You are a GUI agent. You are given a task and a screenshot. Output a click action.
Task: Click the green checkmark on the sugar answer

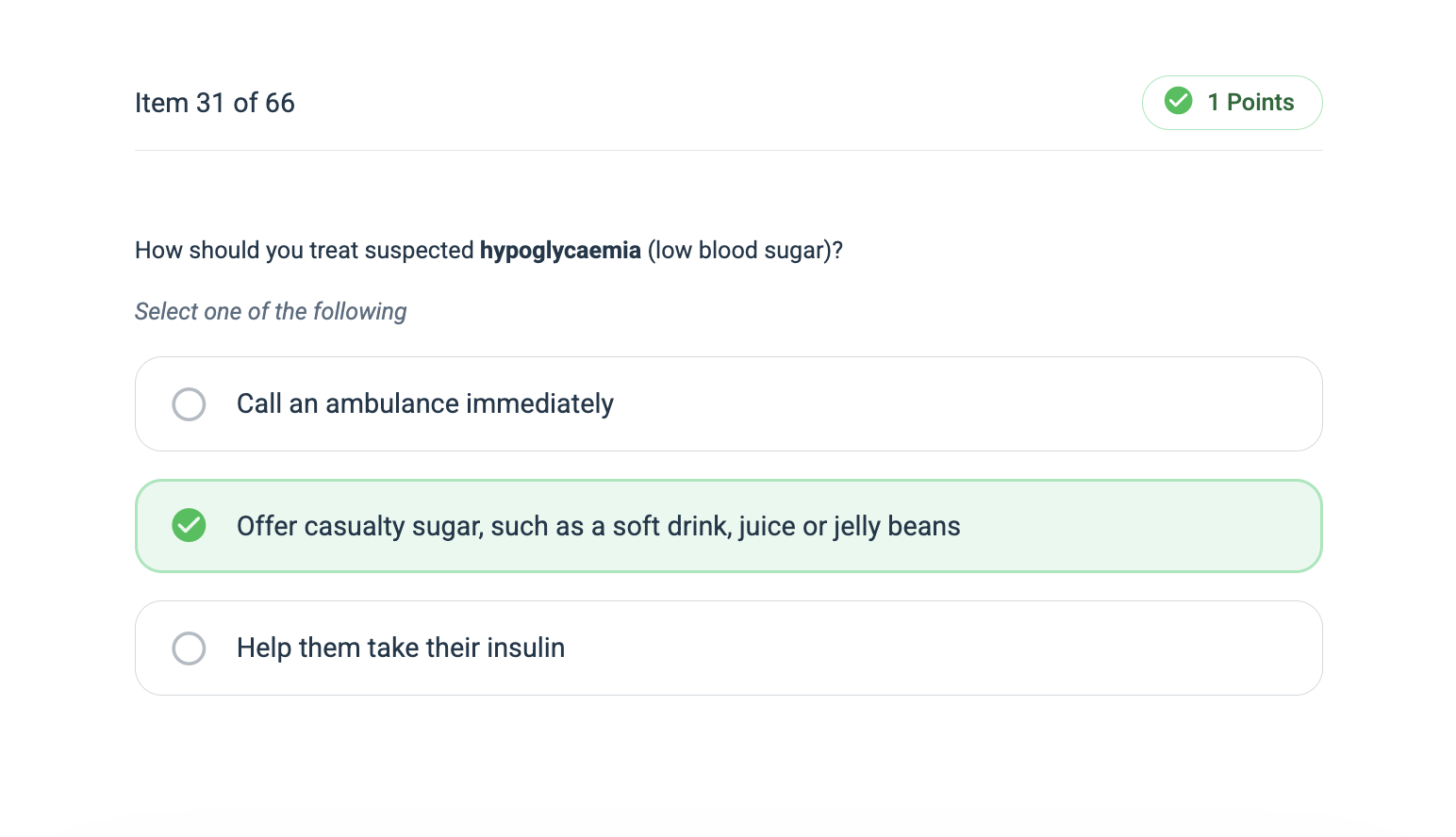[189, 526]
